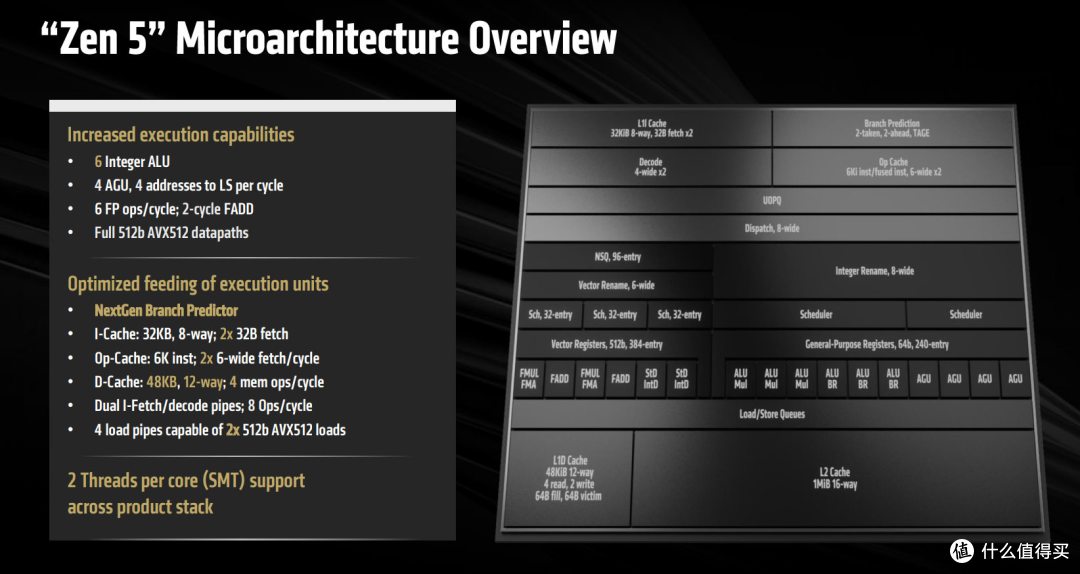Click the "NSQ, 96-entry" block
The width and height of the screenshot is (1080, 574).
pyautogui.click(x=617, y=257)
